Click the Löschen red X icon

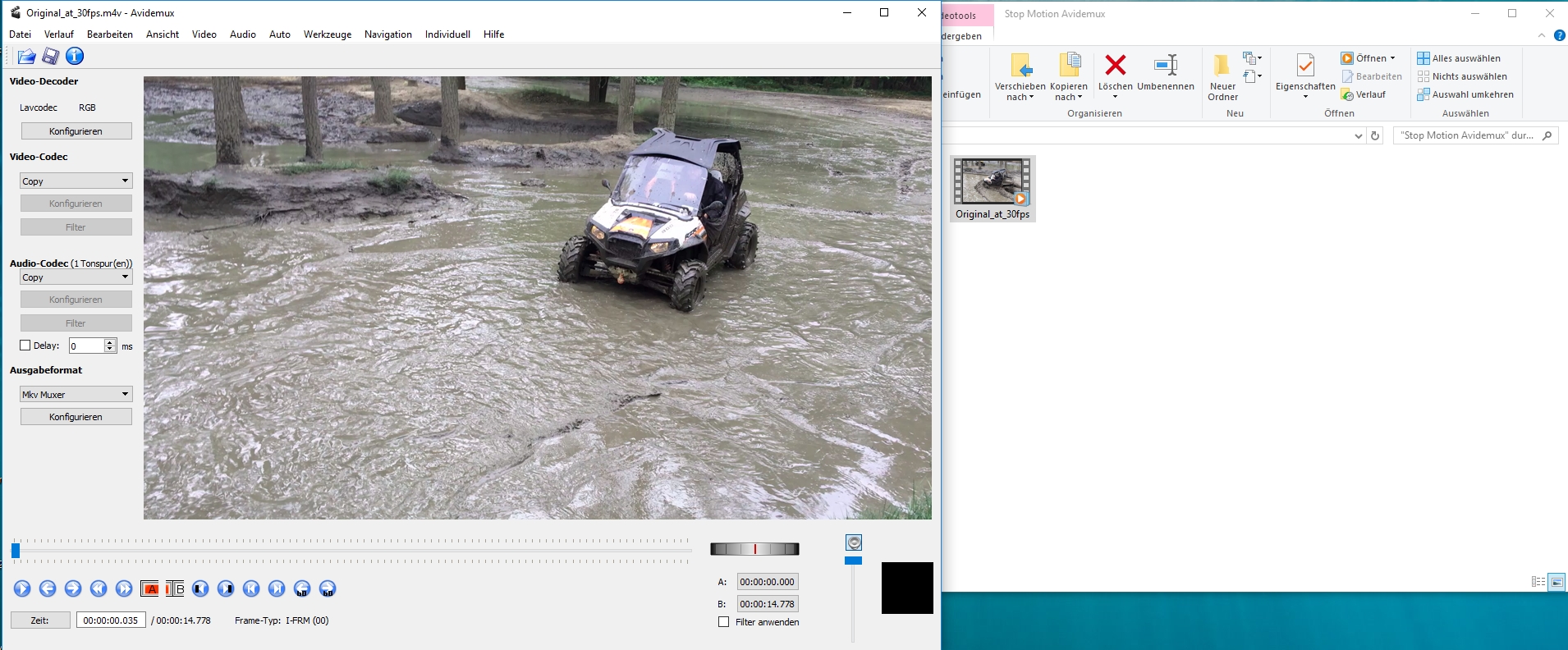click(1115, 66)
